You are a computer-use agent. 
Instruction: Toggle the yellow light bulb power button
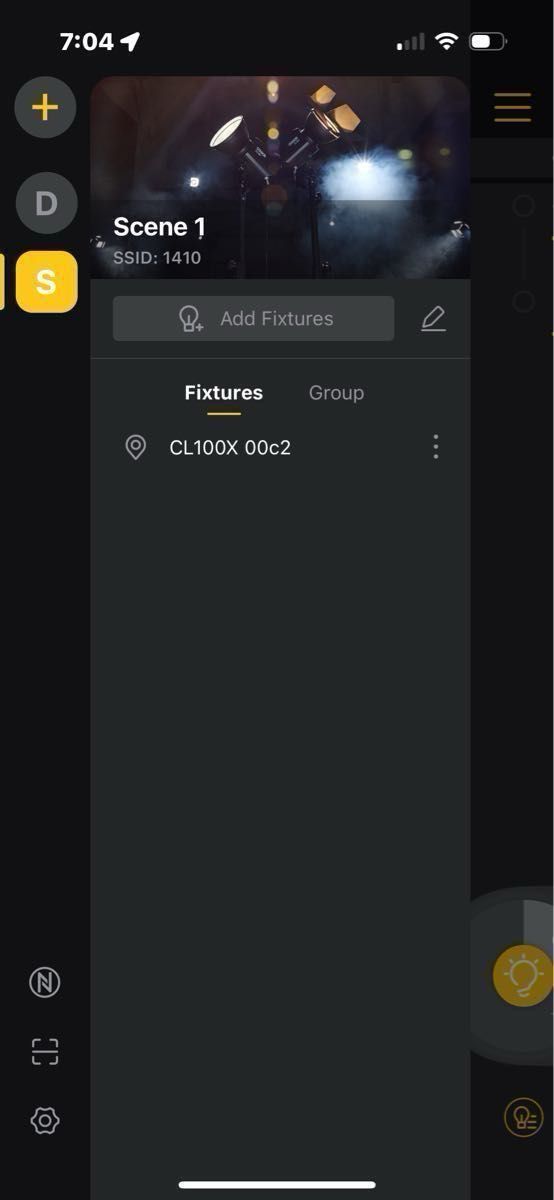(523, 975)
